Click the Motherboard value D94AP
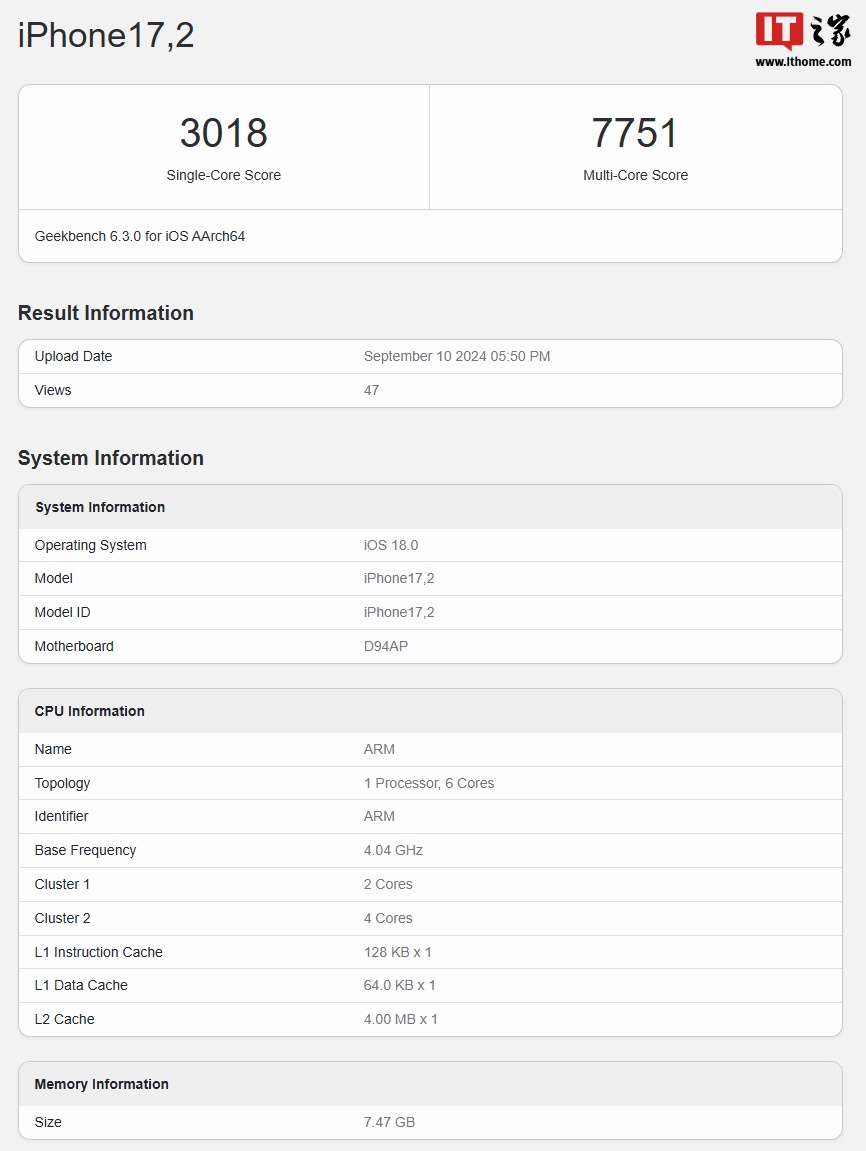Screen dimensions: 866x1151 click(x=386, y=646)
